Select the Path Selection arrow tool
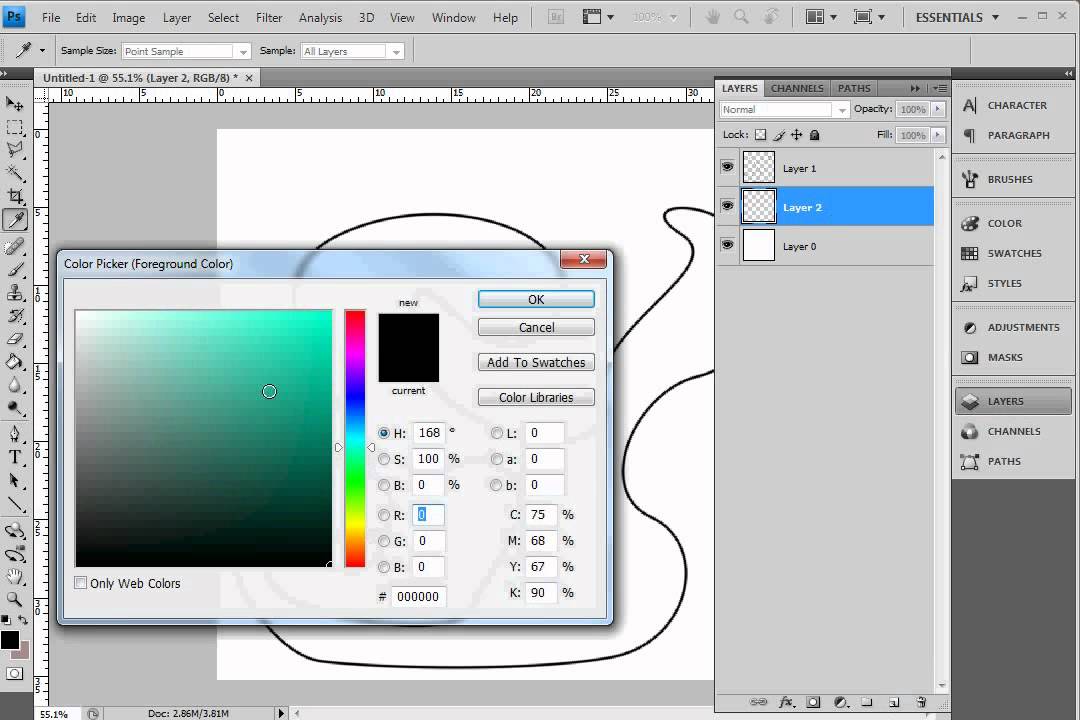1080x720 pixels. coord(14,480)
